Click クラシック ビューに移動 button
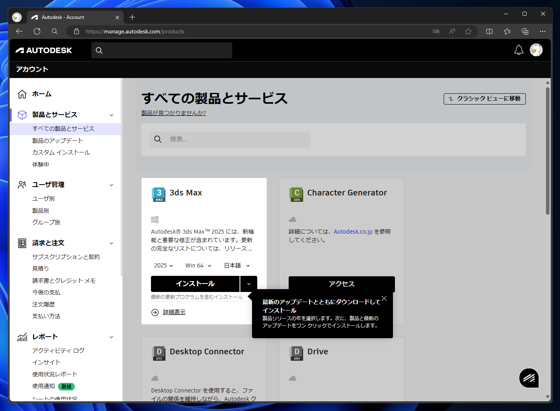560x411 pixels. click(484, 99)
